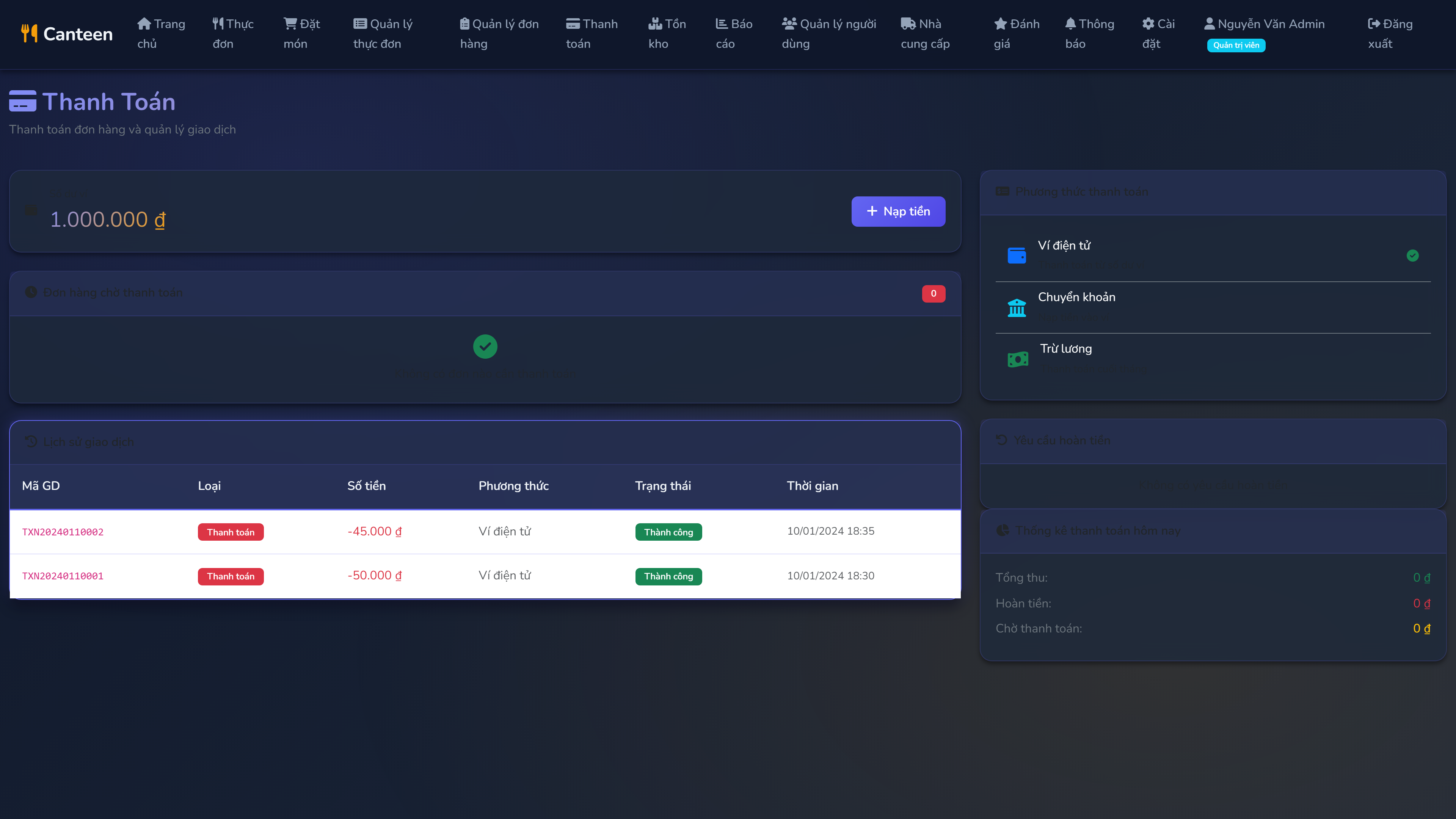This screenshot has width=1456, height=819.
Task: Click the green checkmark in pending orders panel
Action: (485, 347)
